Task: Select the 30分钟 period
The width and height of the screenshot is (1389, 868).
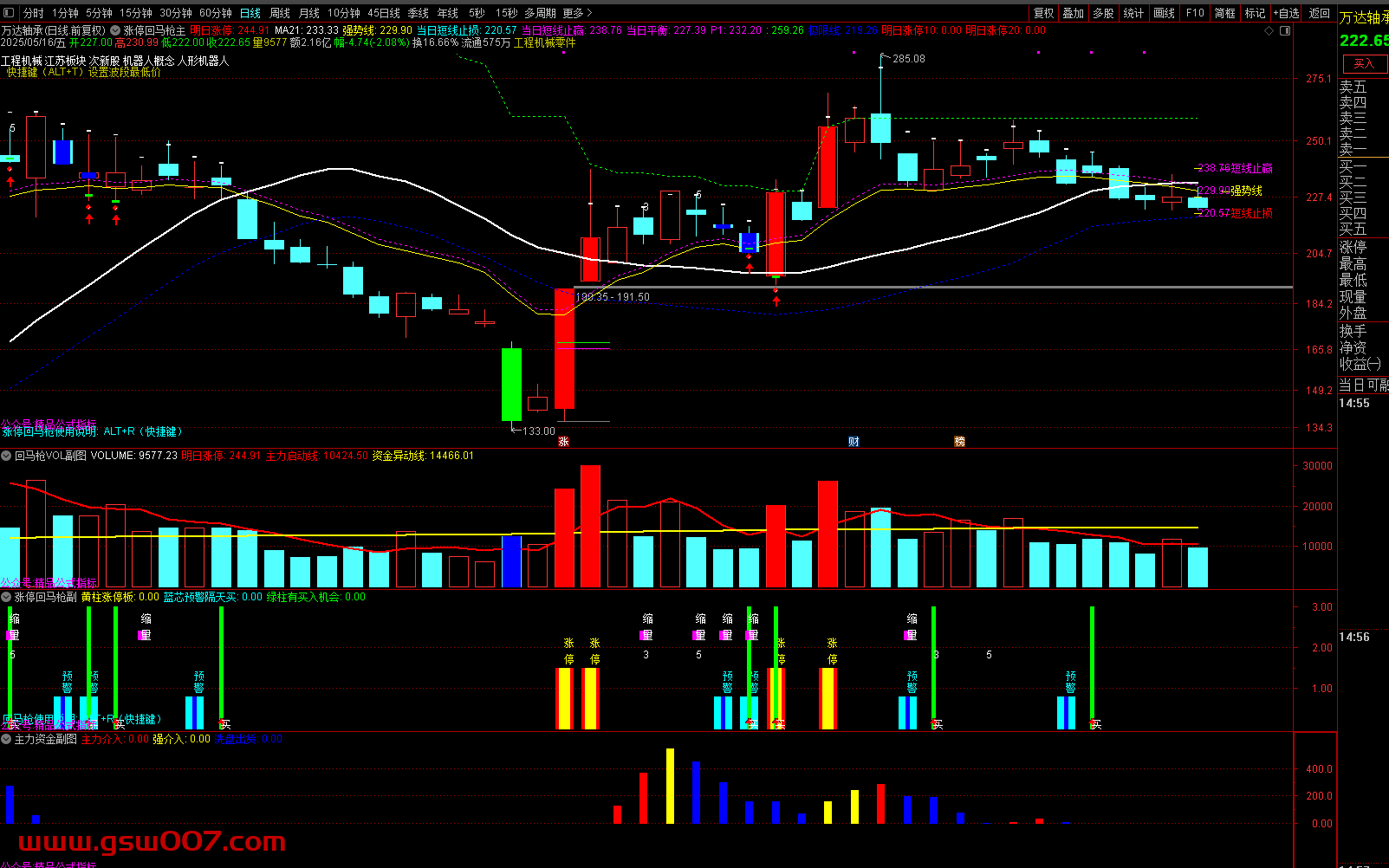Action: pos(175,13)
